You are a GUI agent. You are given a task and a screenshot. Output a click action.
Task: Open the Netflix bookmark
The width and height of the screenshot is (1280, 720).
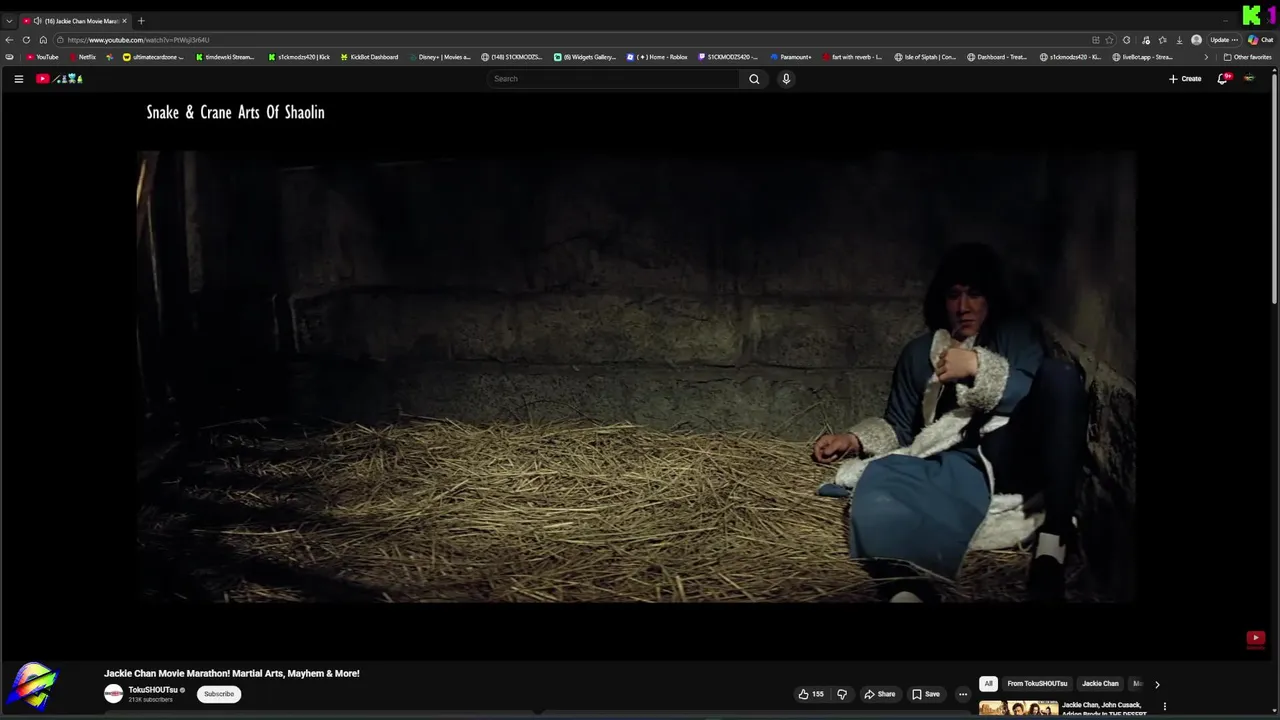click(82, 57)
